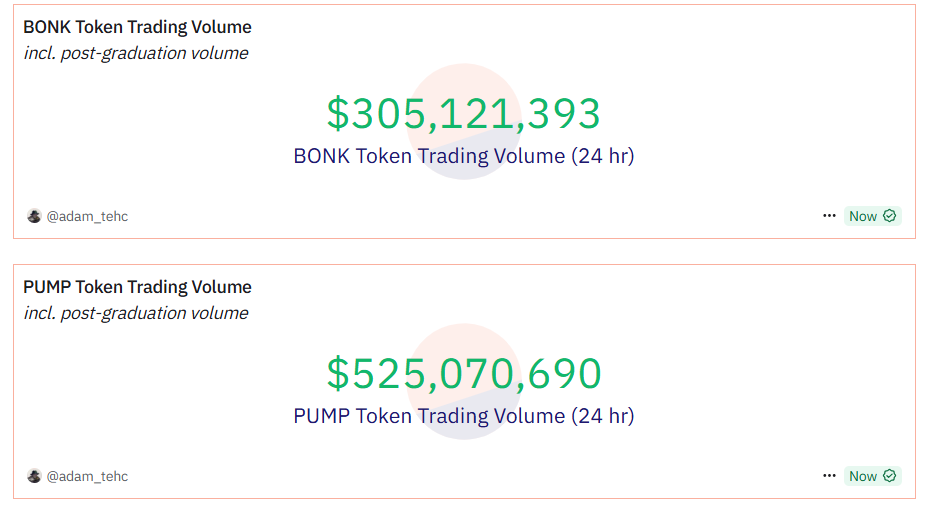Click the PUMP panel's "incl. post-graduation volume" subtitle
Screen dimensions: 925x505
pos(136,313)
